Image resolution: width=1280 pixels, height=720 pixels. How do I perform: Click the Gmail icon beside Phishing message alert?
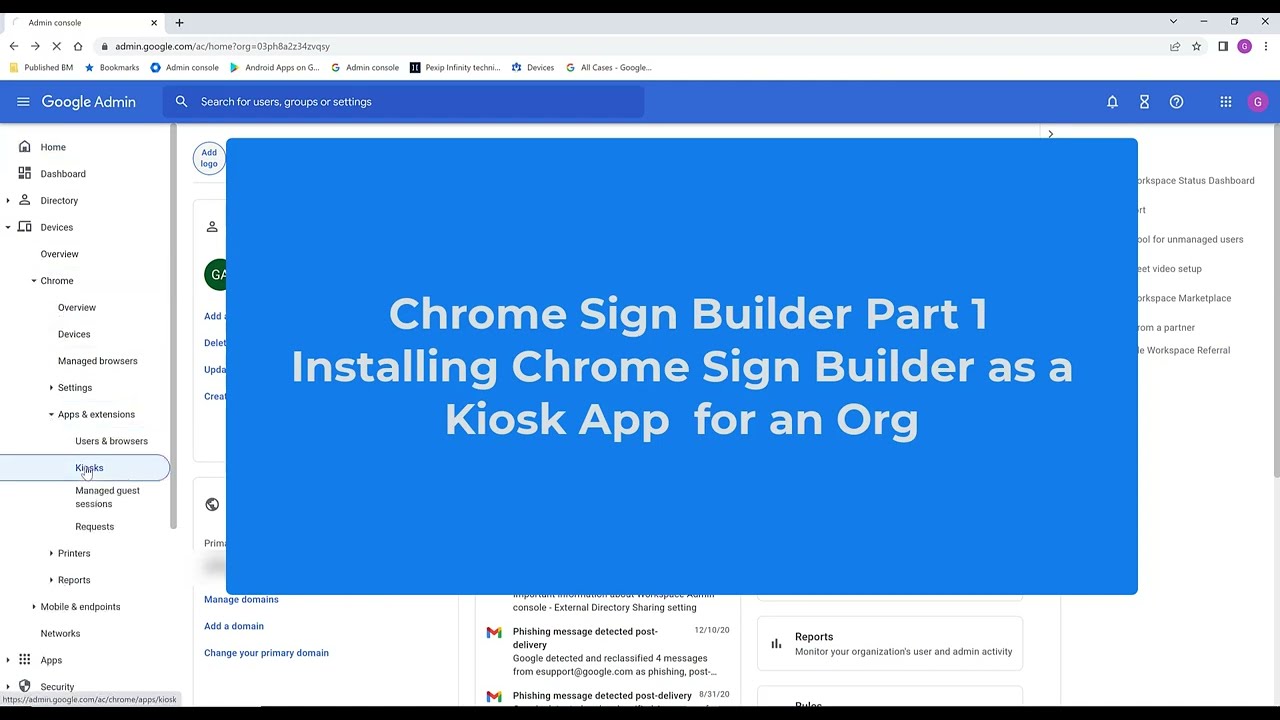pyautogui.click(x=494, y=632)
